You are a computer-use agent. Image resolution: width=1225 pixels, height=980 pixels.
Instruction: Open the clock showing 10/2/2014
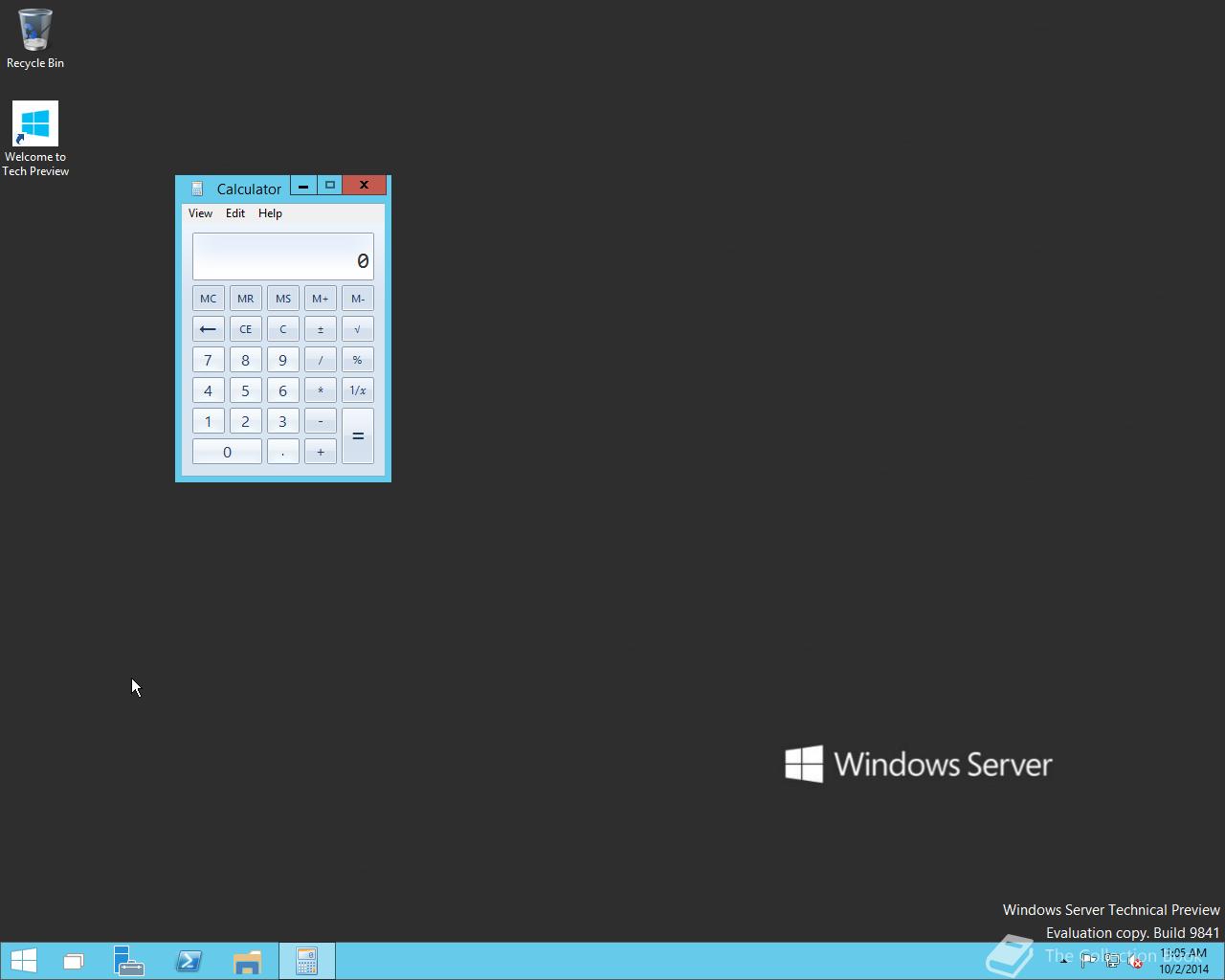[1184, 961]
